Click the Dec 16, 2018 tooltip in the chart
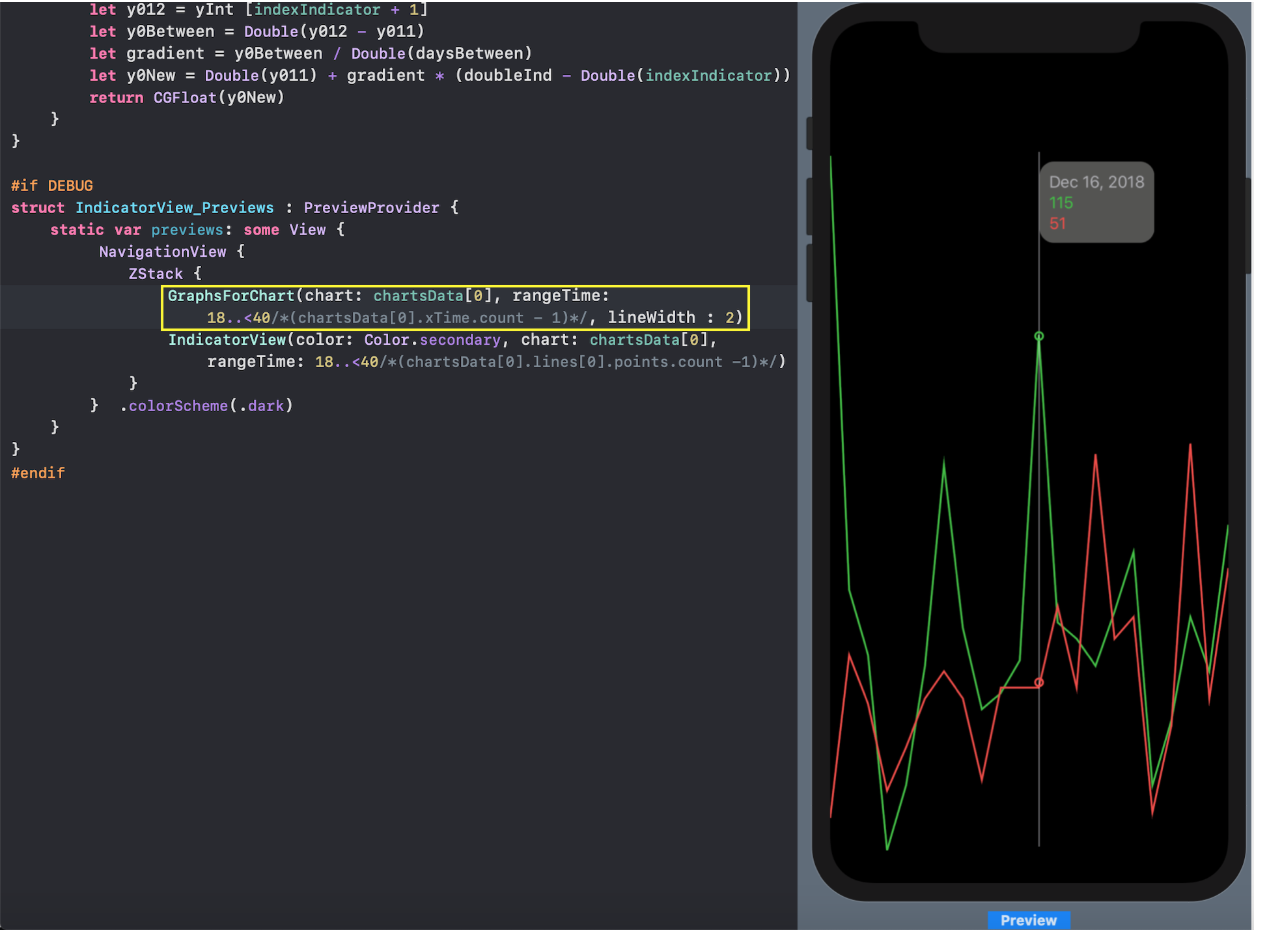The width and height of the screenshot is (1262, 936). (1096, 182)
